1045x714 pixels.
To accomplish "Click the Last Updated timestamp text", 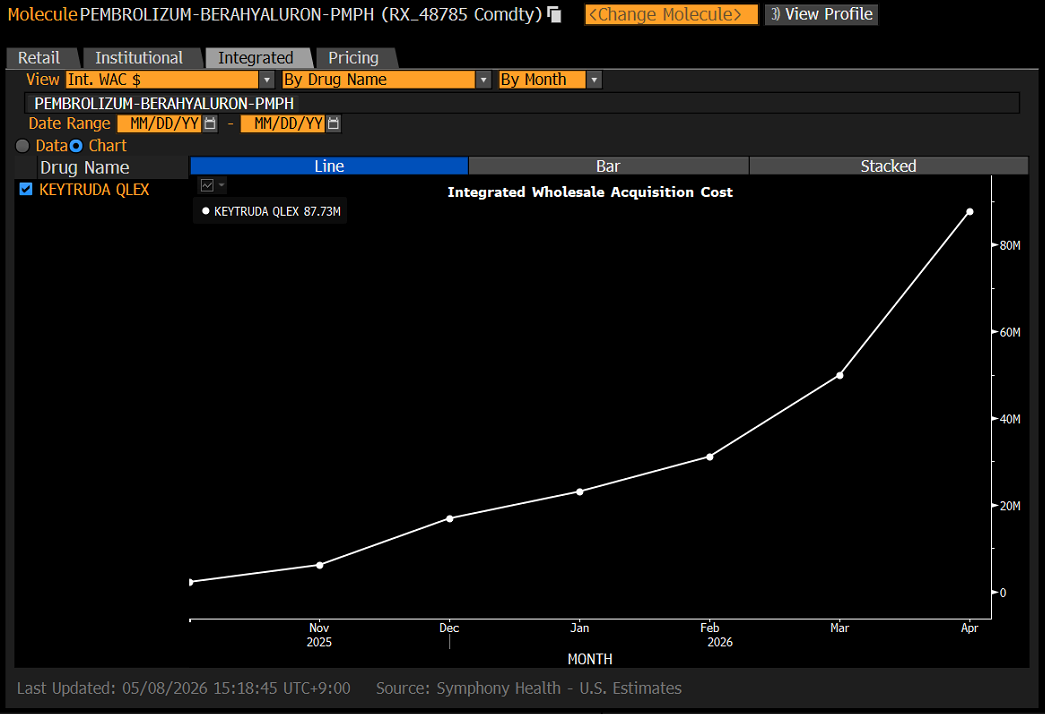I will pyautogui.click(x=183, y=688).
